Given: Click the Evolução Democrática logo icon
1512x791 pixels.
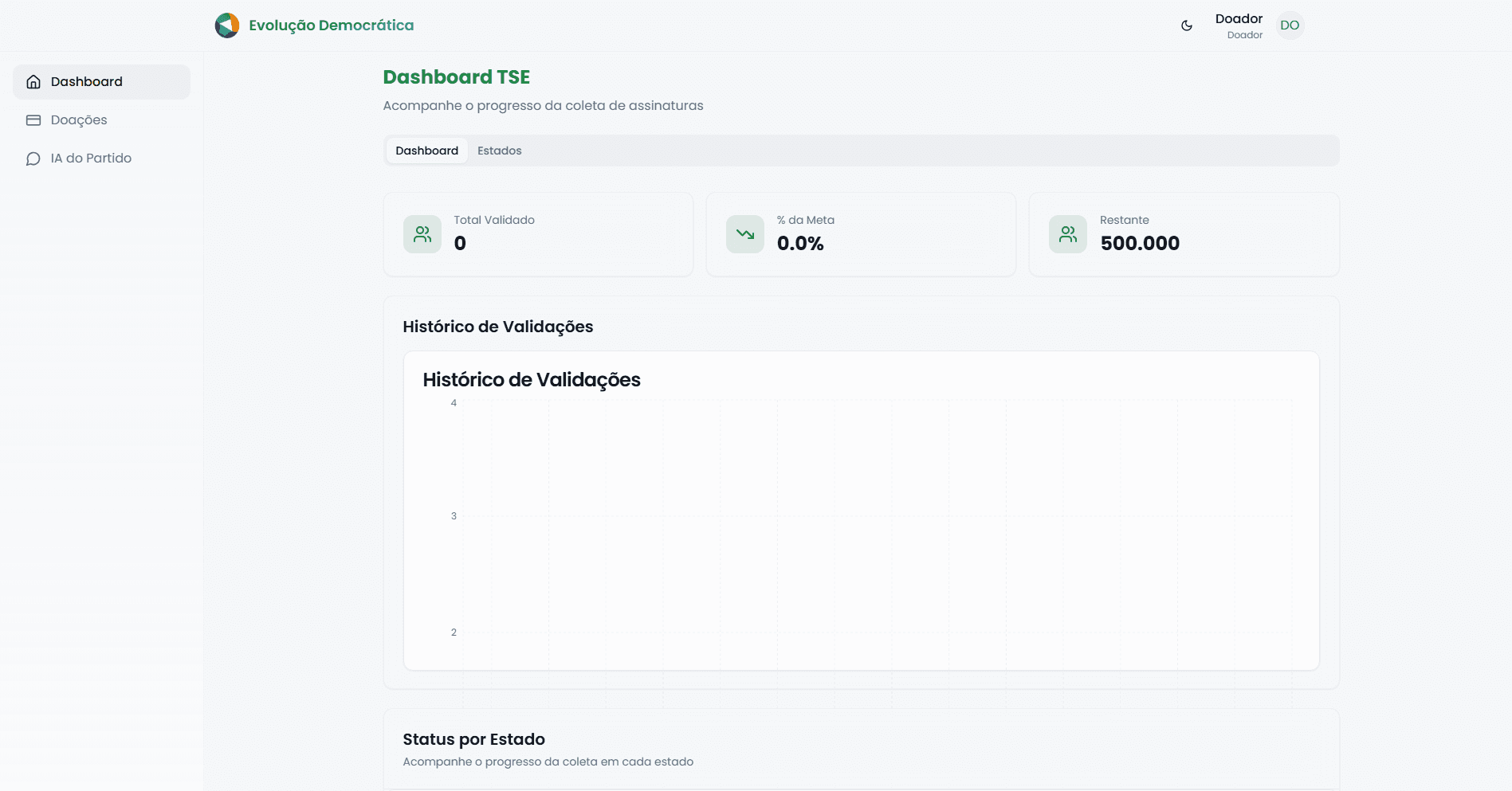Looking at the screenshot, I should [x=227, y=25].
